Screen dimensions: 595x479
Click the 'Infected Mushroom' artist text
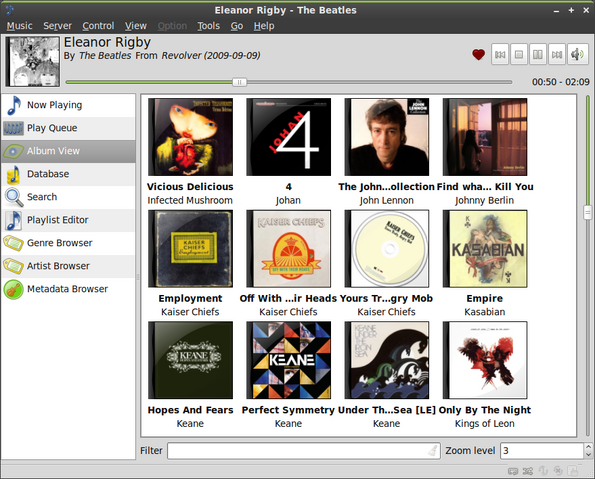click(190, 200)
